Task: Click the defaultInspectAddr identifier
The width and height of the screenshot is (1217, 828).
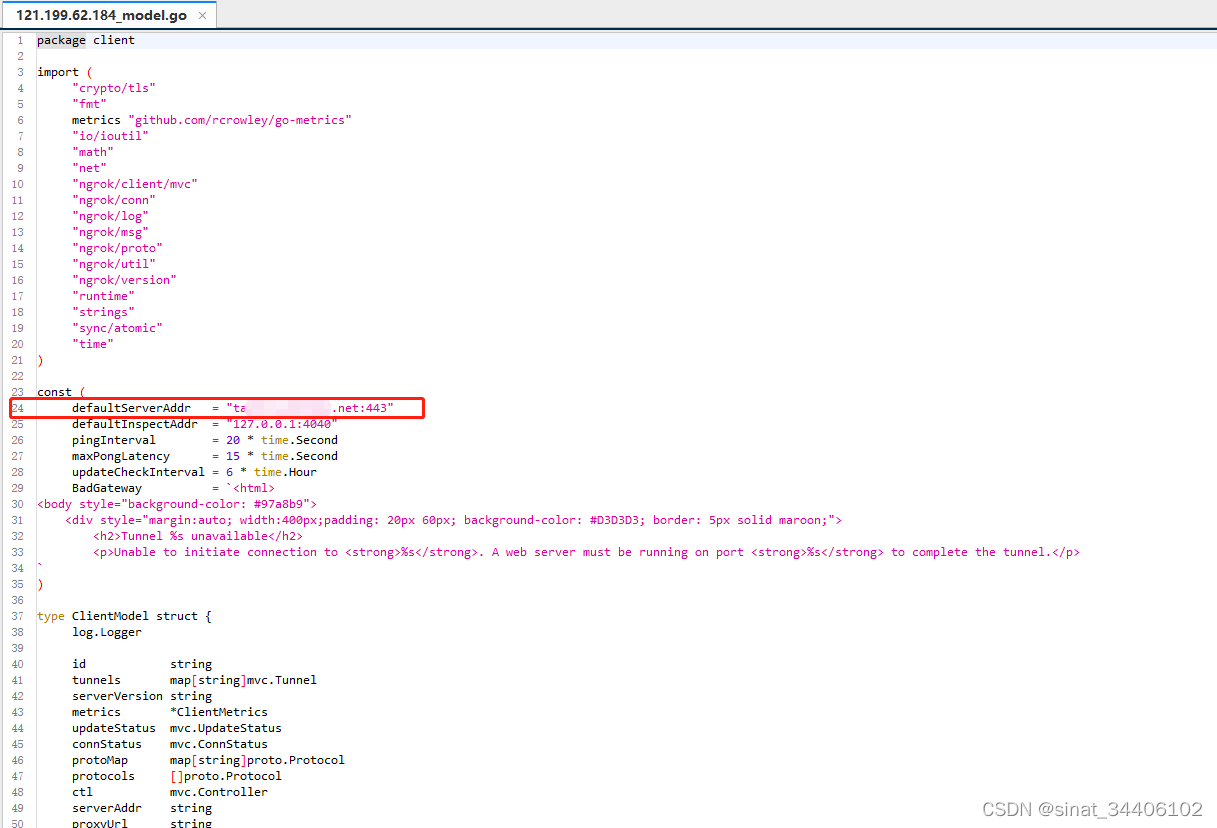Action: point(135,424)
